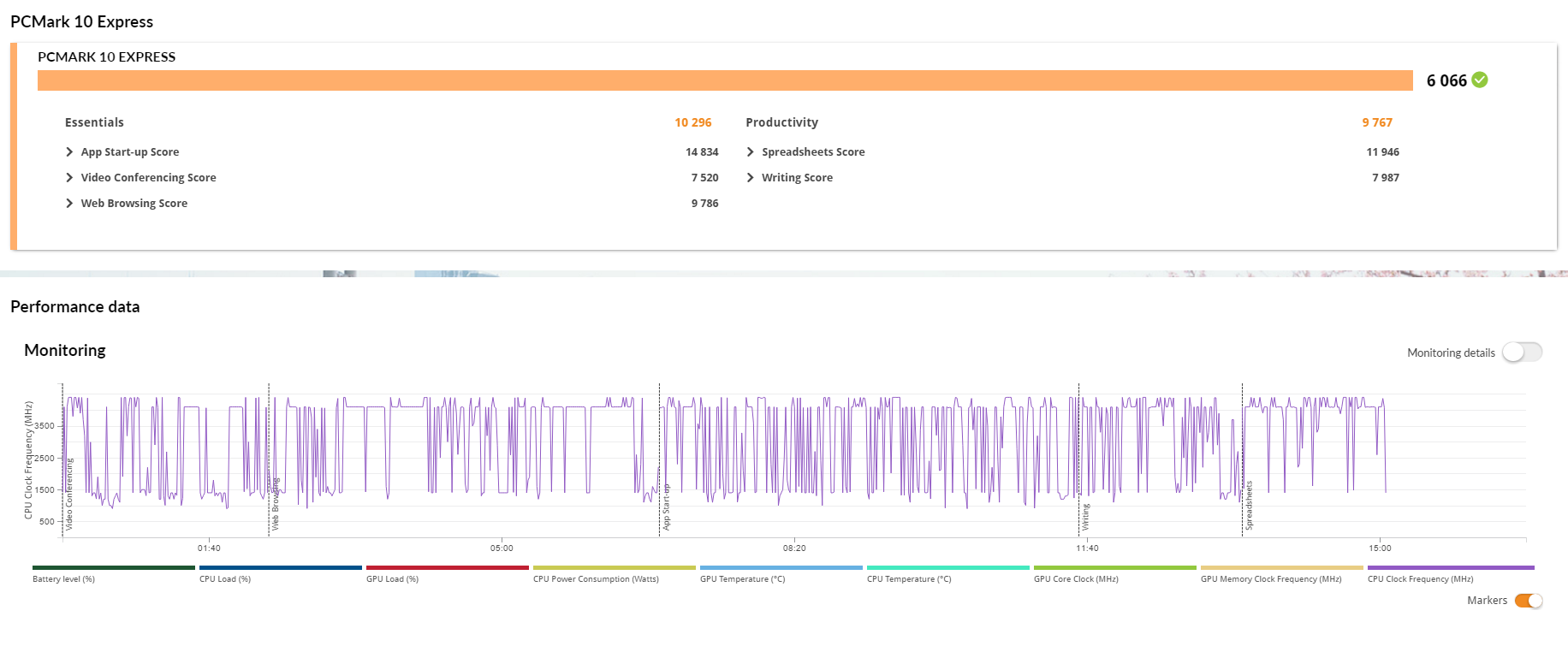Click the 08:20 time label on the axis
Screen dimensions: 1568x646
794,548
